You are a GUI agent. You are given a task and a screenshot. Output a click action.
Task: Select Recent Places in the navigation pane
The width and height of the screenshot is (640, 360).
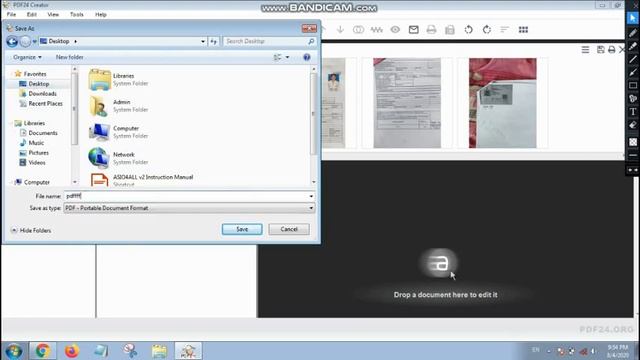click(45, 104)
